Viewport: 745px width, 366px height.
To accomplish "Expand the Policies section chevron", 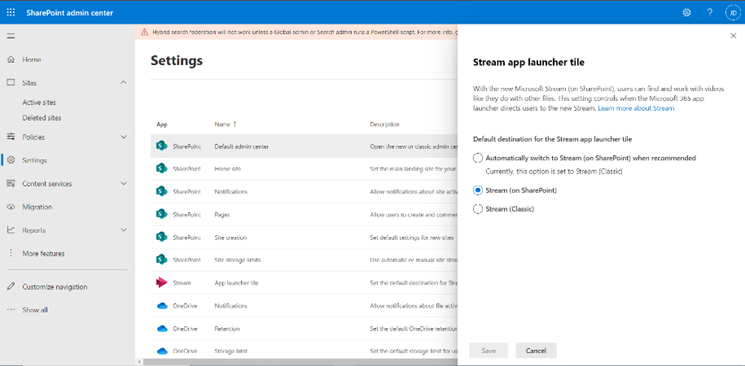I will 124,137.
